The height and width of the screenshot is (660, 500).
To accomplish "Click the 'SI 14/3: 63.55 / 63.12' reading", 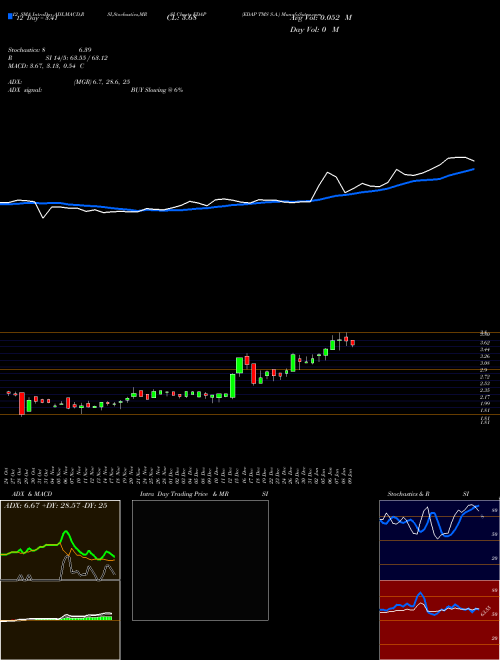I will pos(77,58).
